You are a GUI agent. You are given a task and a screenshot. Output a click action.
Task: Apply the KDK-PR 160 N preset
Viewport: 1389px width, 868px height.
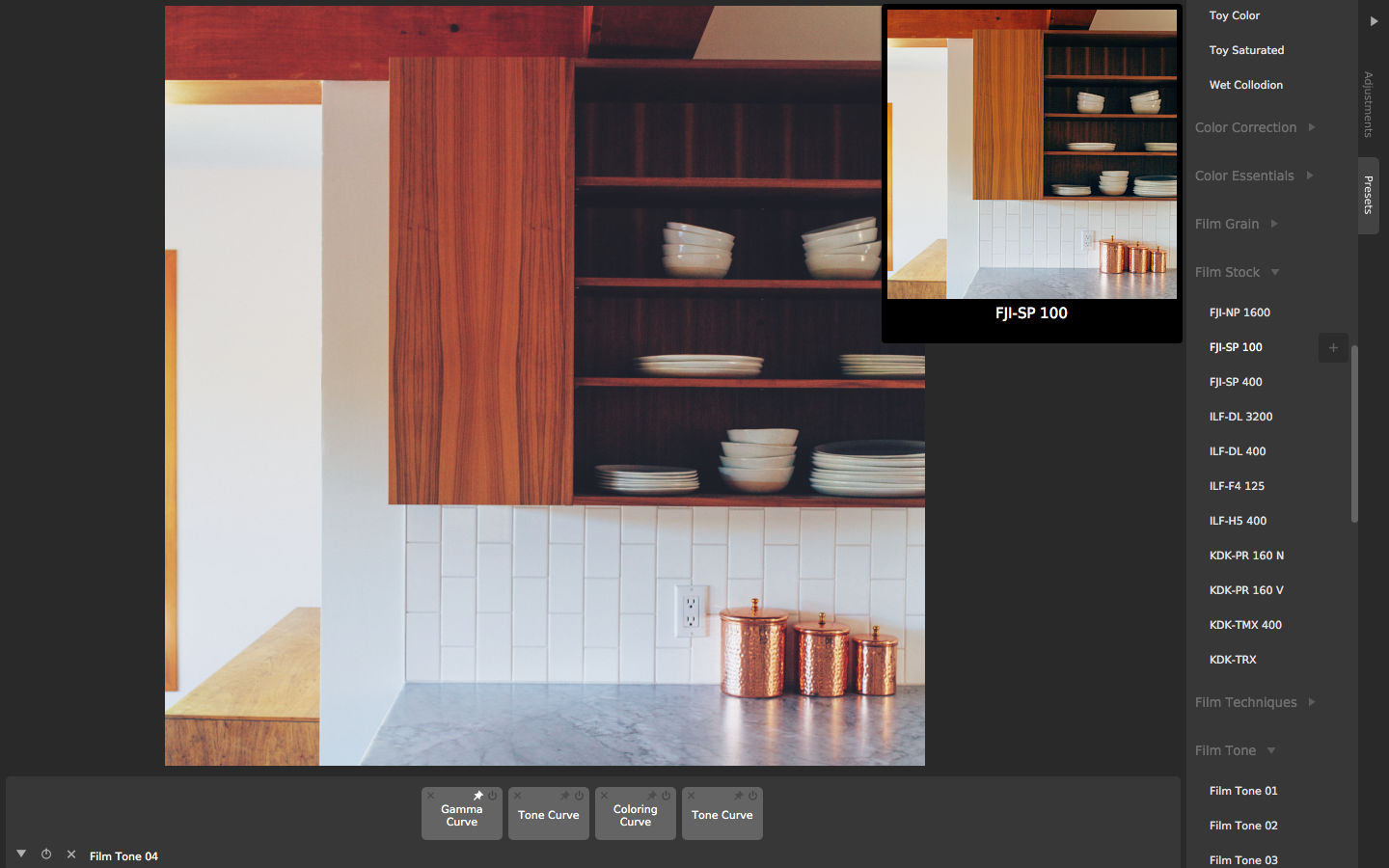click(x=1246, y=556)
